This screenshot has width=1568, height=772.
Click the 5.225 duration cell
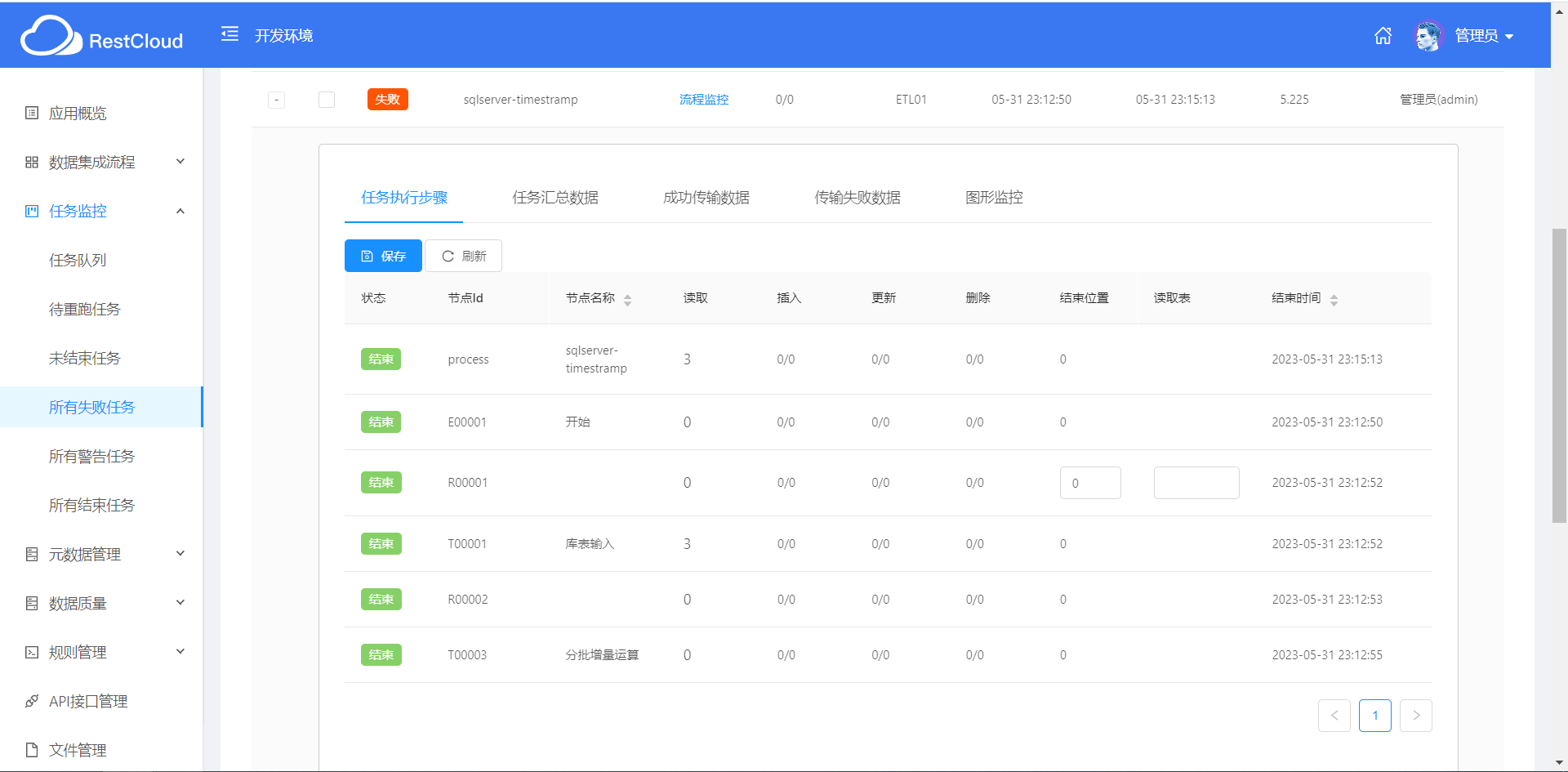pyautogui.click(x=1294, y=100)
